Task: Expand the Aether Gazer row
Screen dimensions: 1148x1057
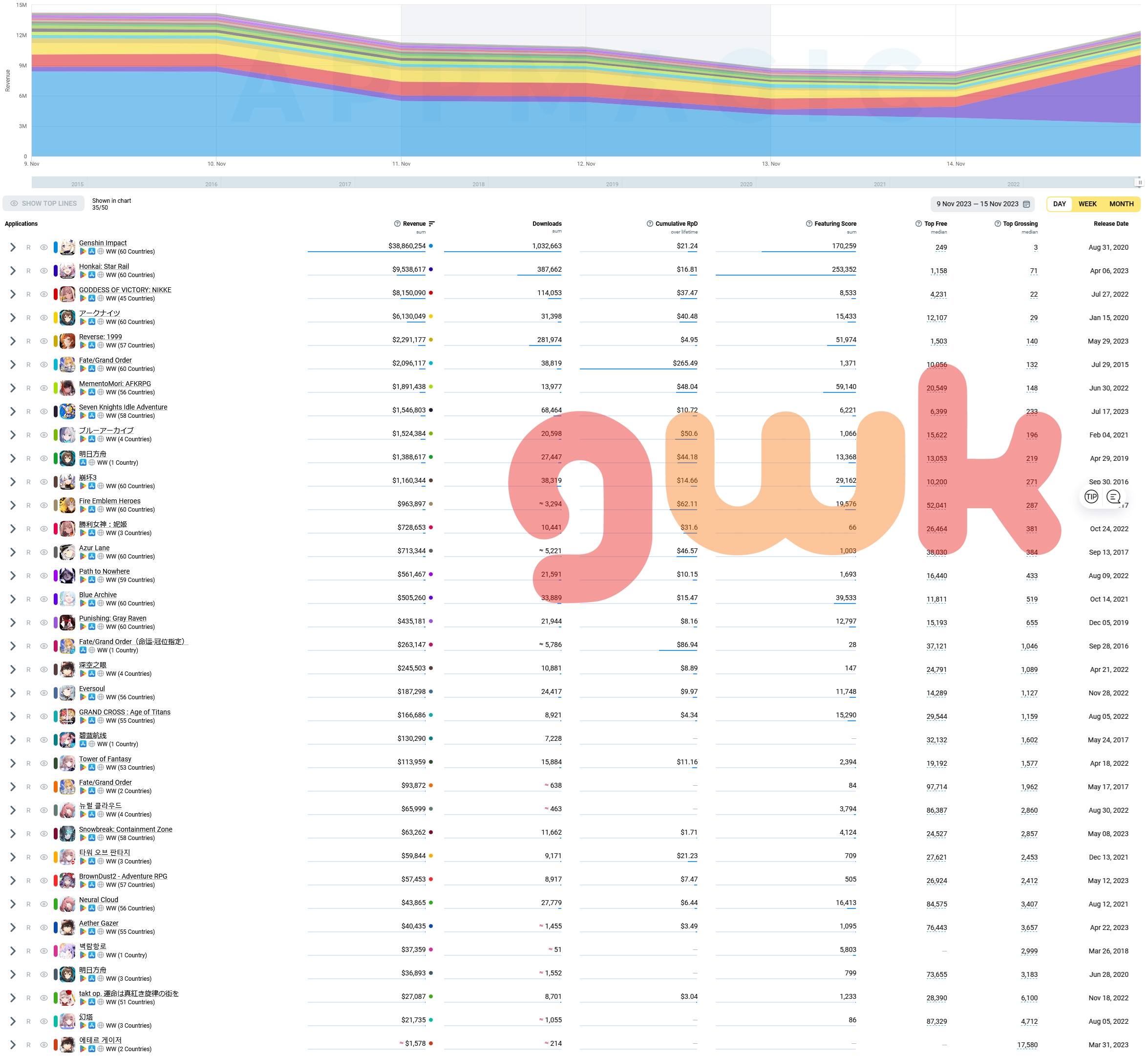Action: pos(13,927)
